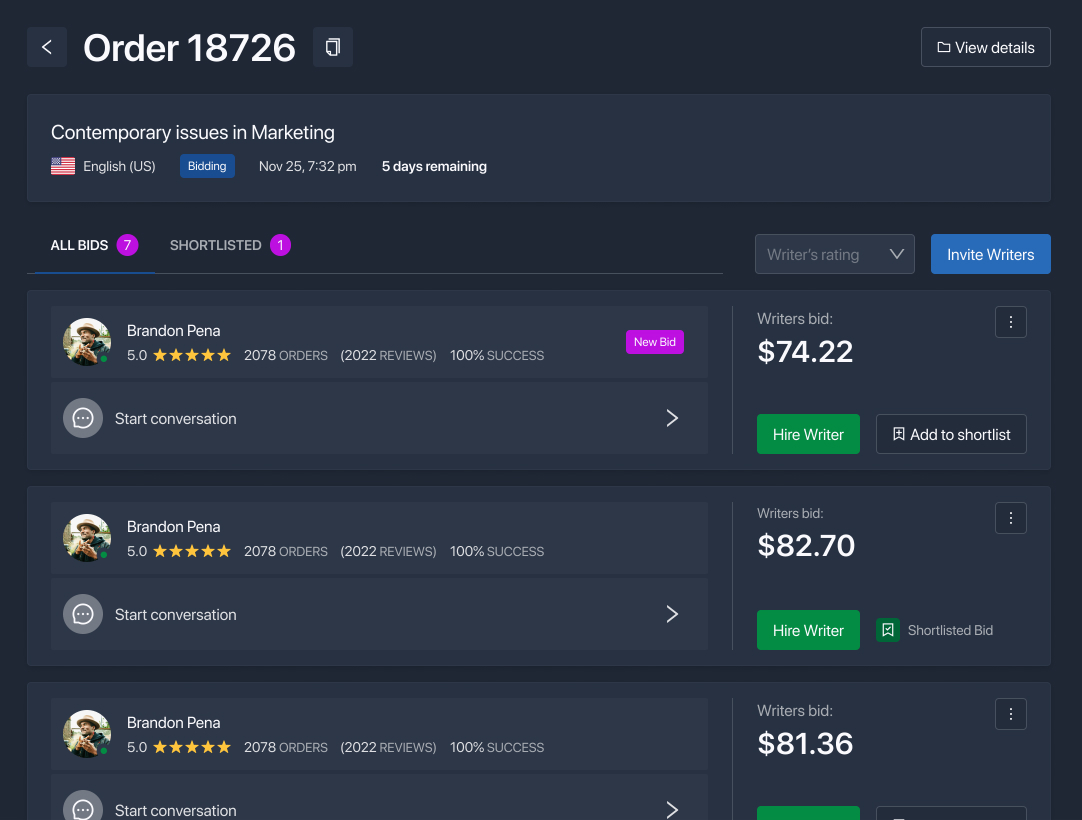Open more options for the $81.36 bid
The height and width of the screenshot is (820, 1082).
click(1010, 714)
